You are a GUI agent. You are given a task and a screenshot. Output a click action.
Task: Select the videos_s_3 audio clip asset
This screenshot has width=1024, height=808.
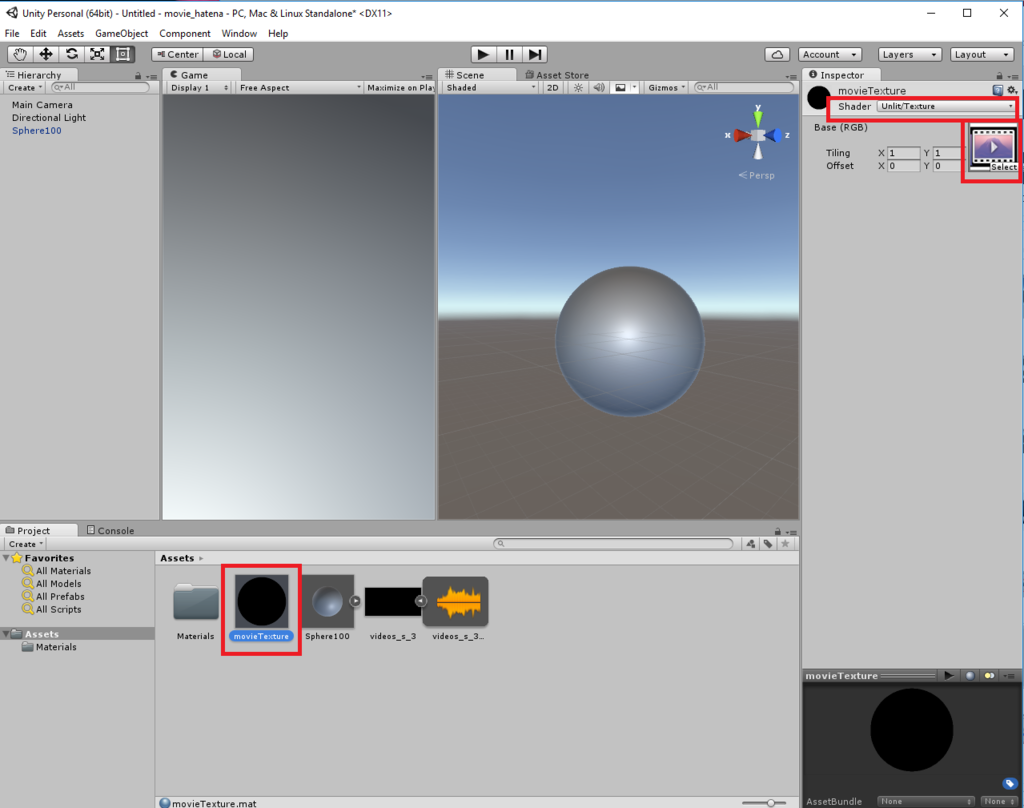pyautogui.click(x=456, y=608)
